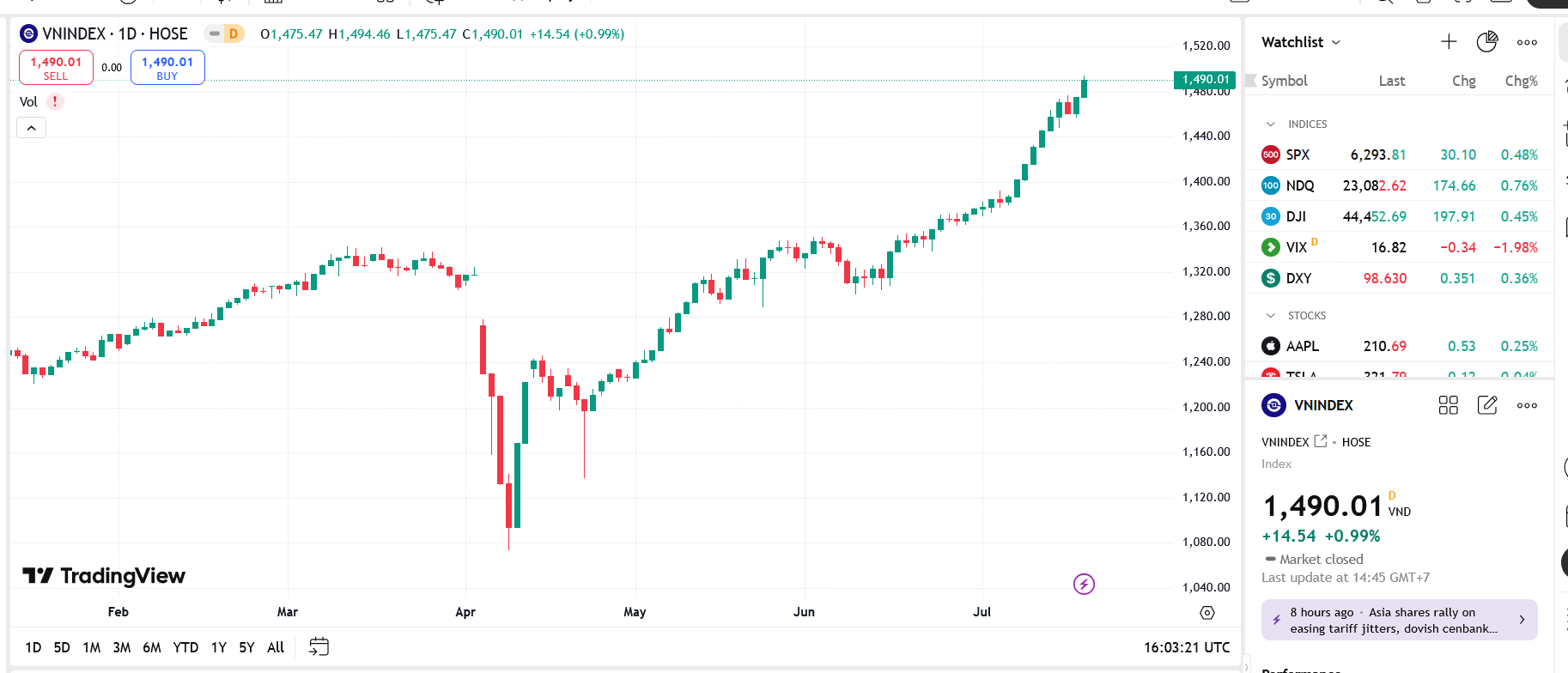
Task: Open the VNINDEX details grid layout icon
Action: click(1449, 405)
